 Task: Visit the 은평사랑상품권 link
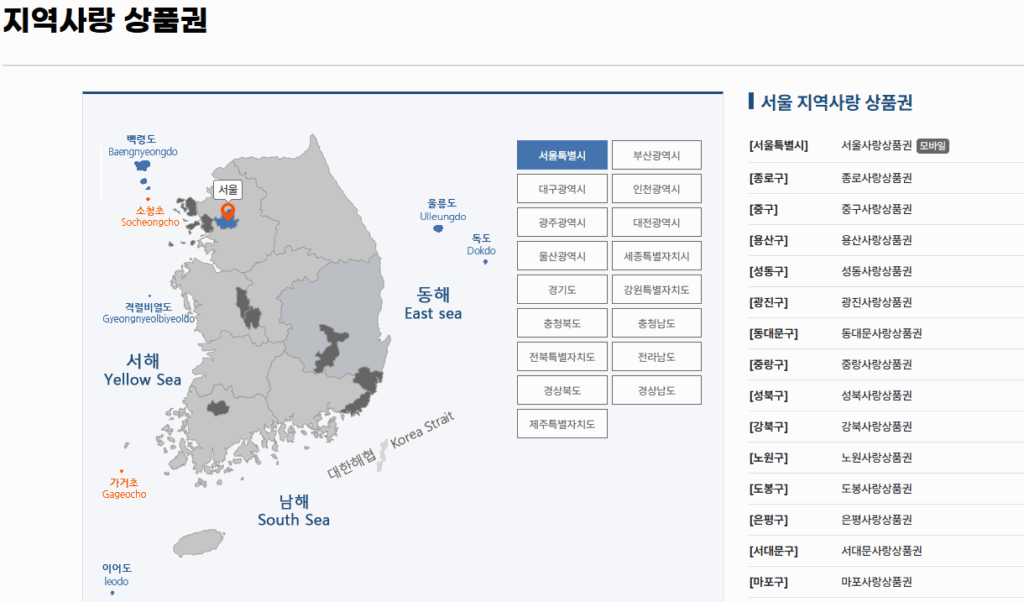coord(876,520)
